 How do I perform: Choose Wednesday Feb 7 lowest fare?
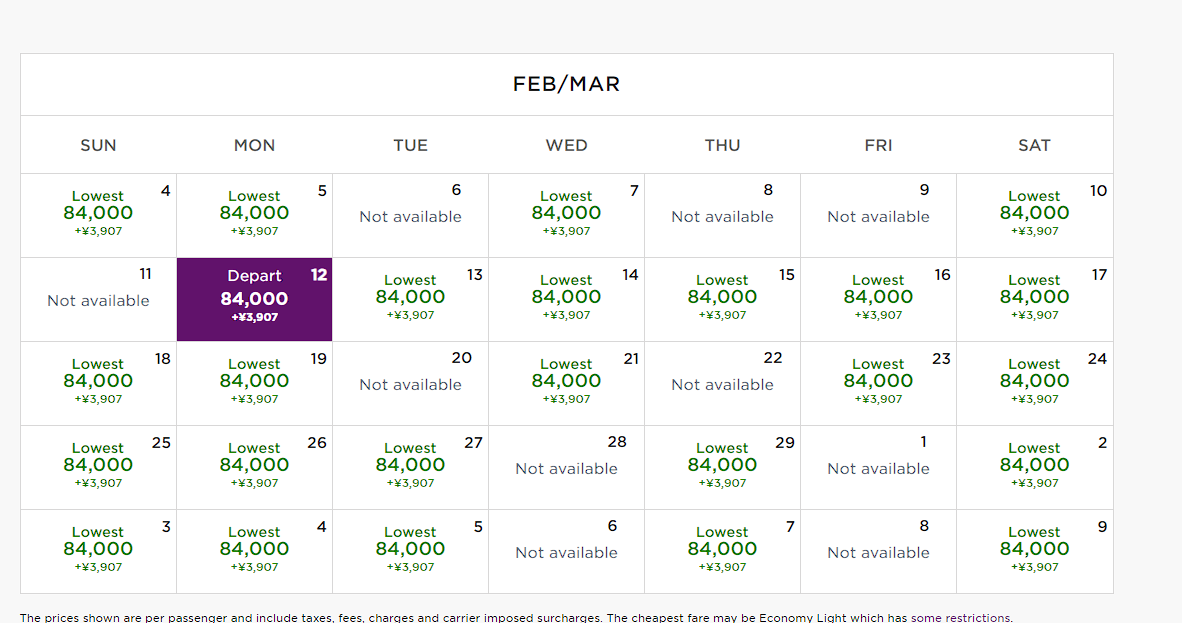pyautogui.click(x=567, y=216)
